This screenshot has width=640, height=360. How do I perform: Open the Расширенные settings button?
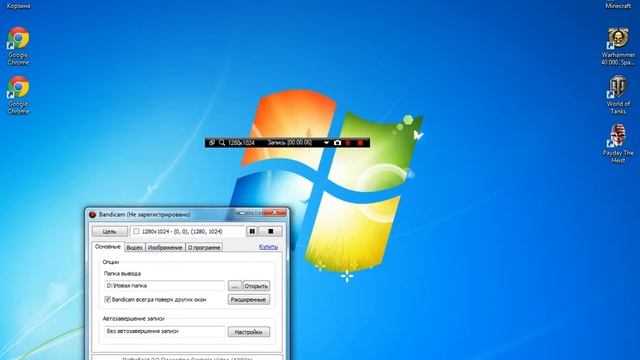click(x=249, y=300)
